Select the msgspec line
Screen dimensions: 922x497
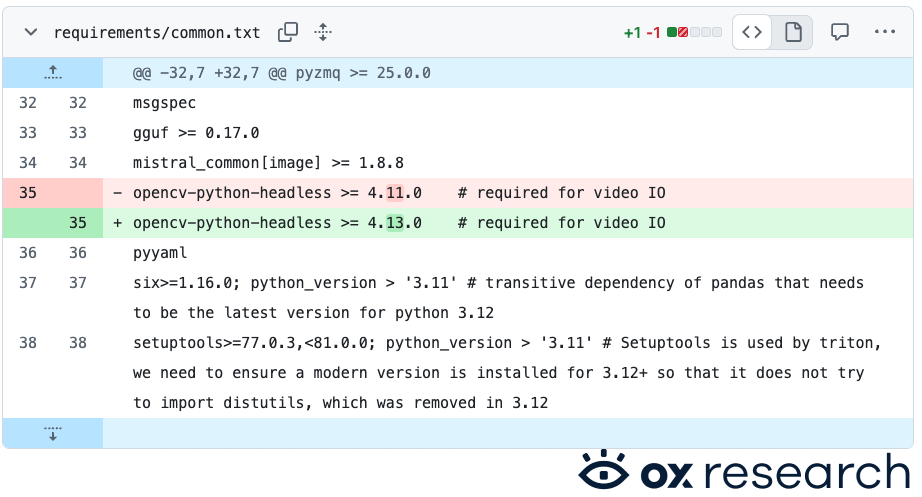[x=508, y=103]
